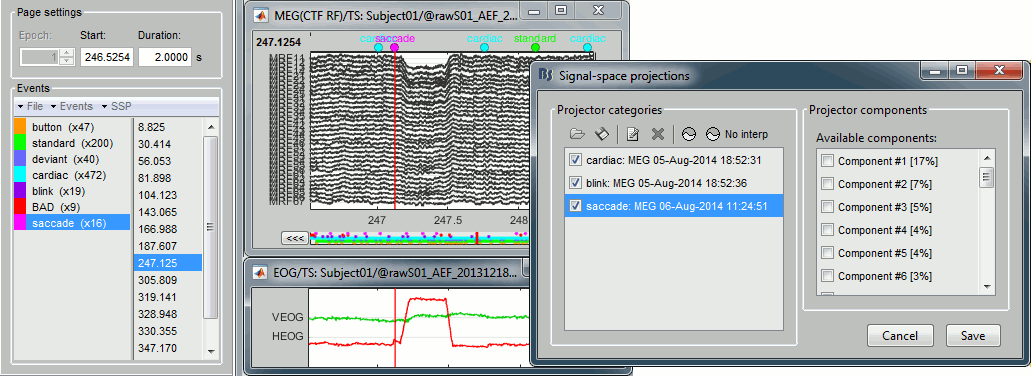Click the delete projector X icon
This screenshot has height=376, width=1031.
(658, 134)
